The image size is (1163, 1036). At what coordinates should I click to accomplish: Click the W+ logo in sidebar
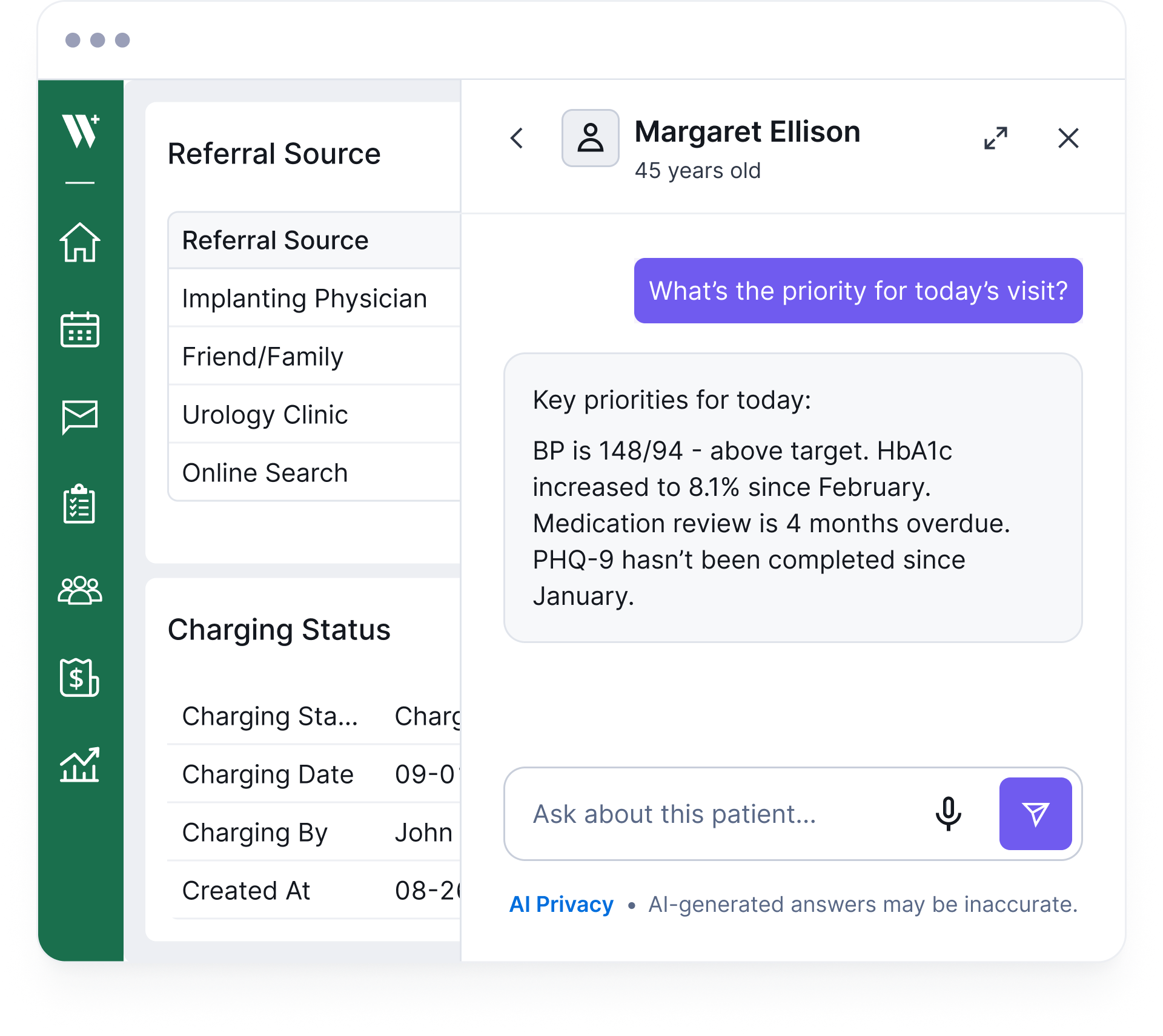(81, 131)
